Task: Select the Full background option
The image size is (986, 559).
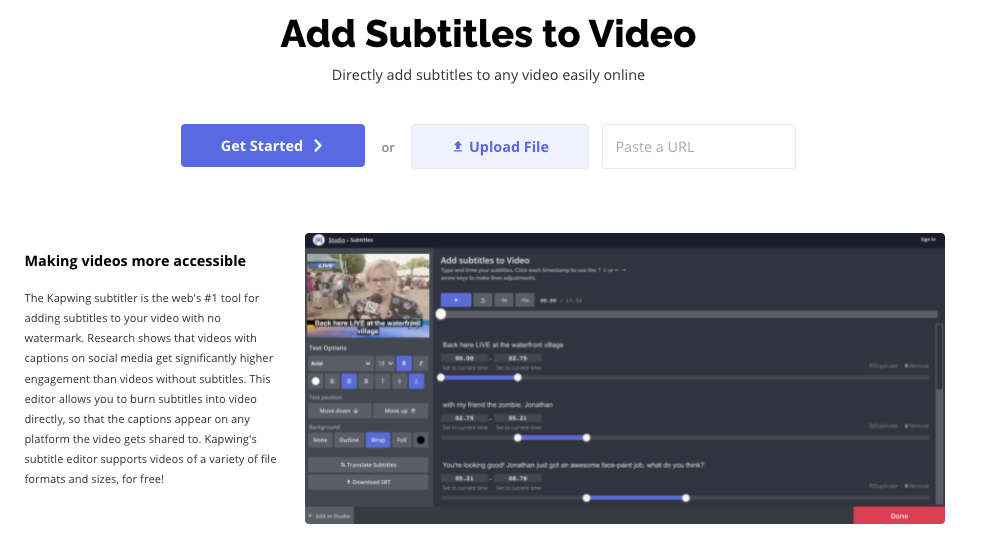Action: point(402,440)
